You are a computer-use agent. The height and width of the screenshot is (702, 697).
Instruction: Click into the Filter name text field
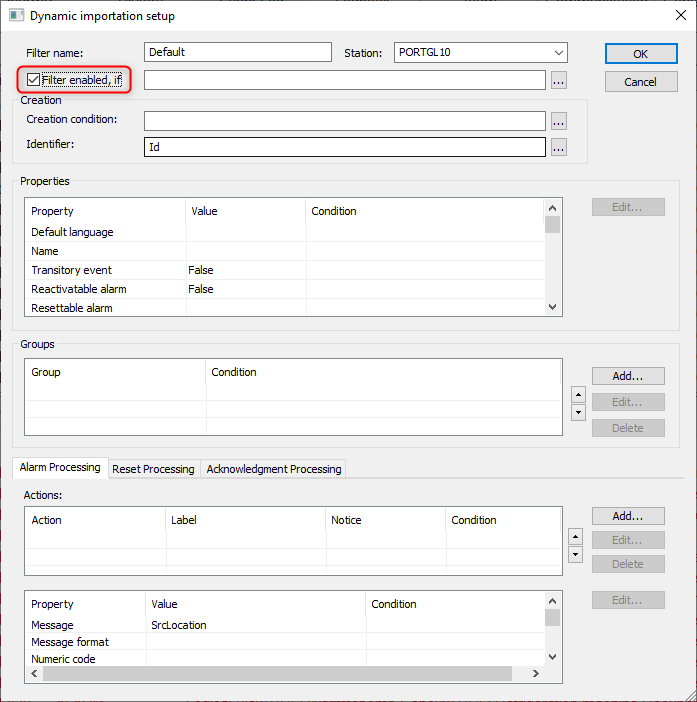point(237,52)
